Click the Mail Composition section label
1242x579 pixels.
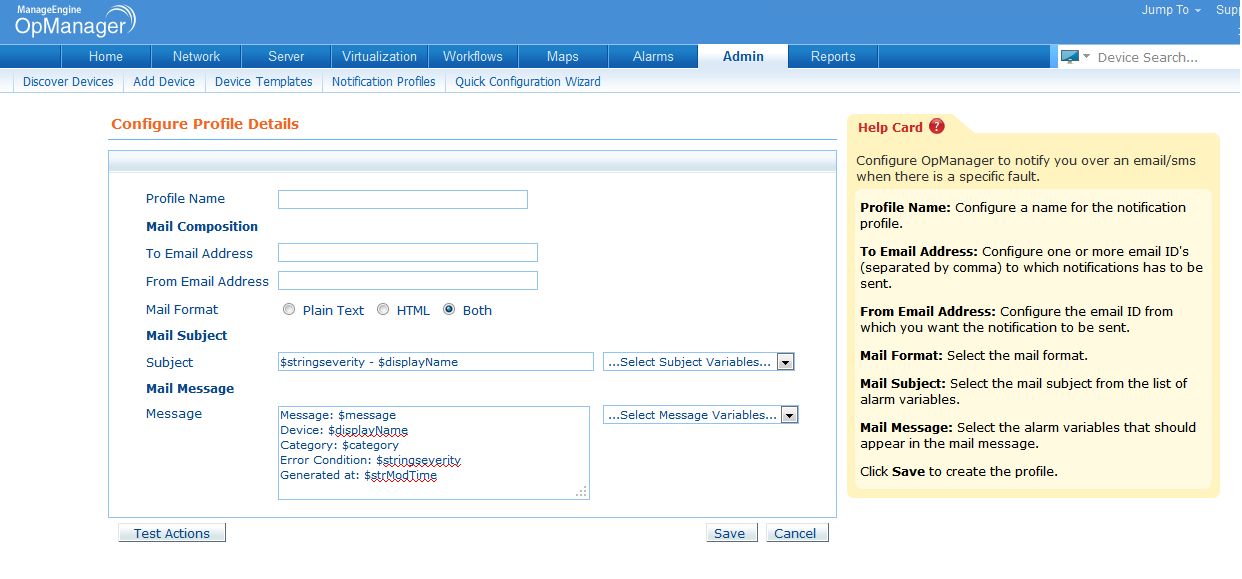click(202, 226)
